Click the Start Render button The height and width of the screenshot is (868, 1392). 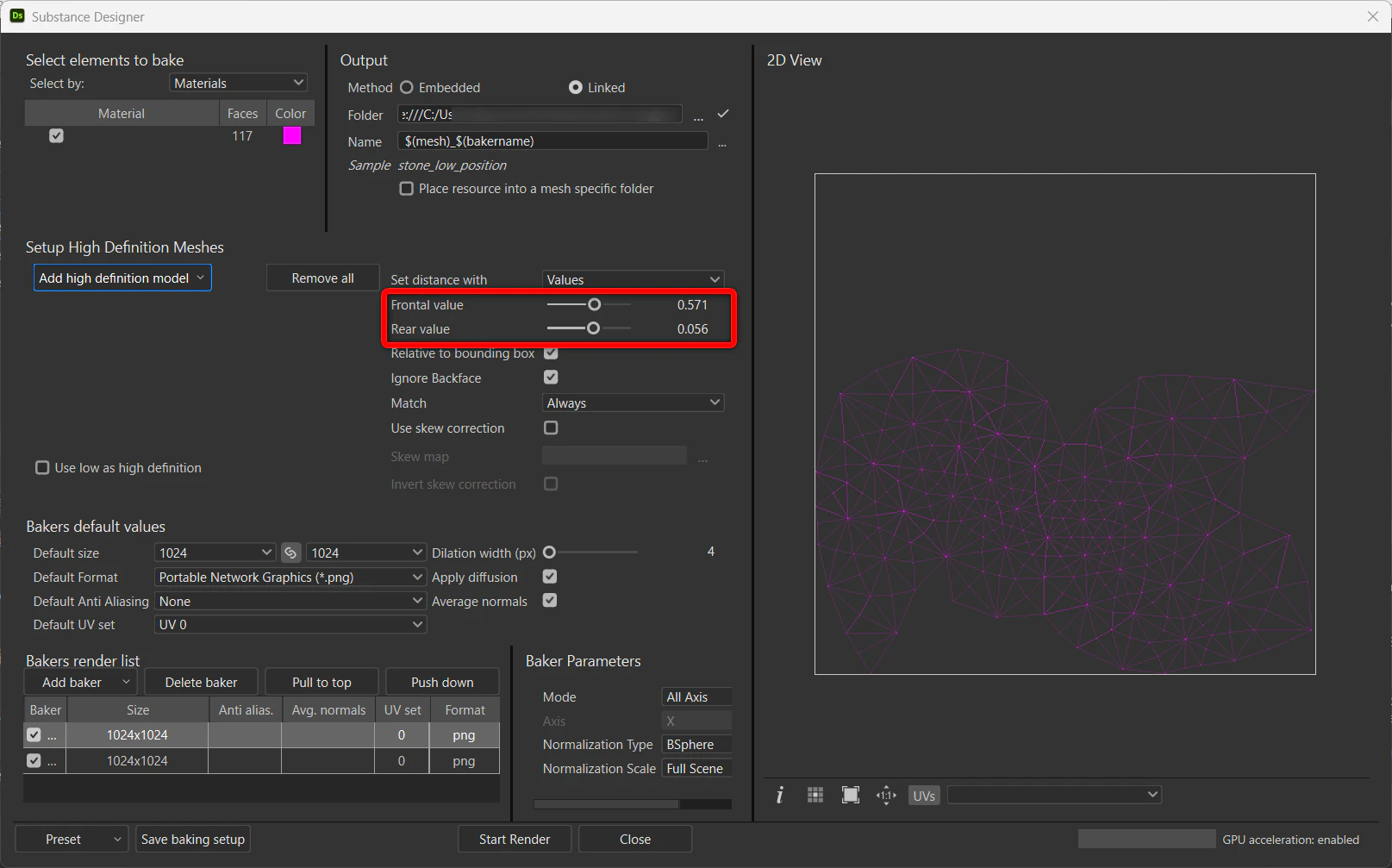click(x=515, y=840)
